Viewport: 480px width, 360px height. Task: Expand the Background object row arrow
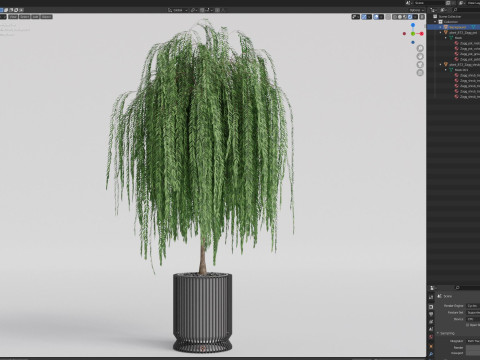(440, 27)
